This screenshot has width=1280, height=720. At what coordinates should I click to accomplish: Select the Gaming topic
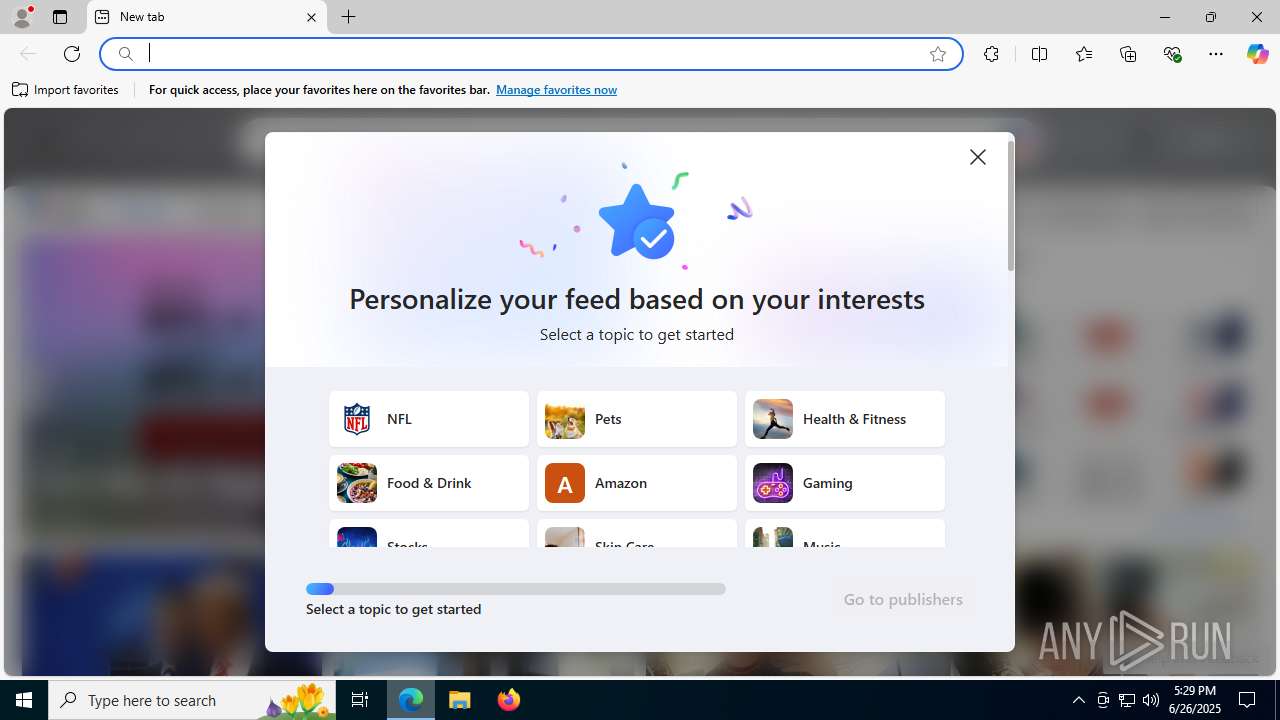click(845, 483)
